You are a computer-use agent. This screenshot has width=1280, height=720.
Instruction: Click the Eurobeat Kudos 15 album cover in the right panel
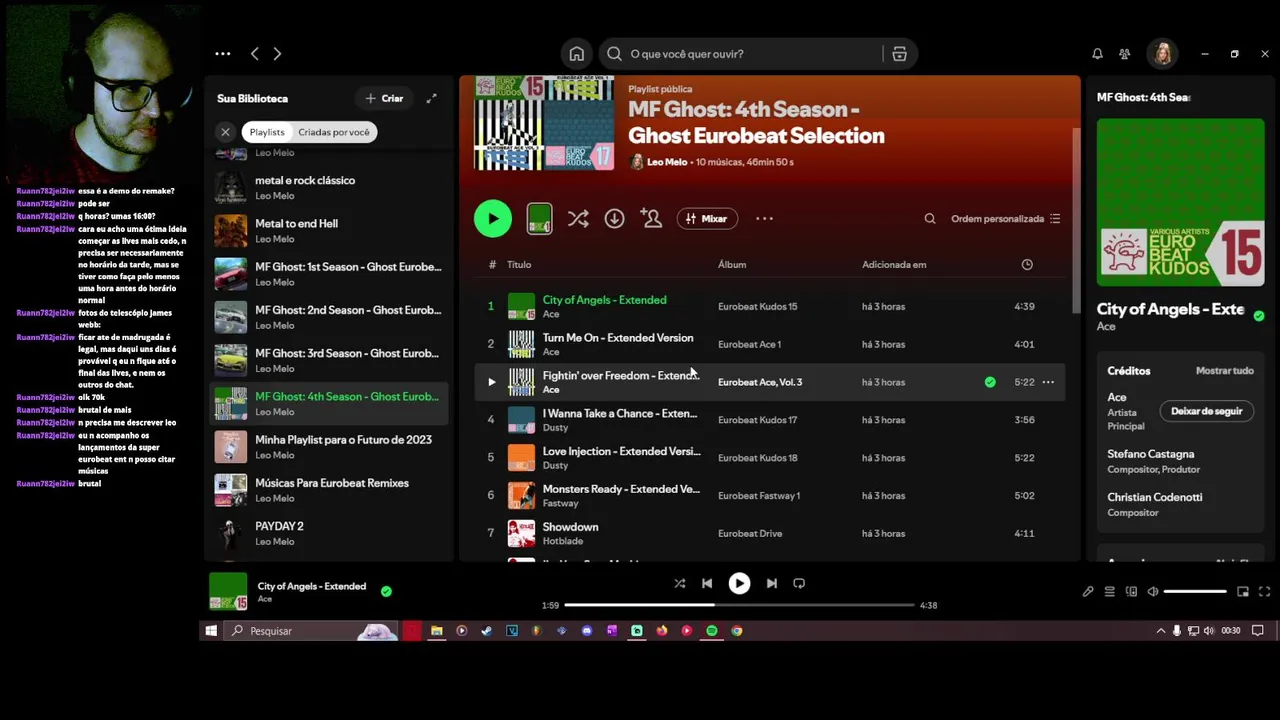tap(1180, 203)
